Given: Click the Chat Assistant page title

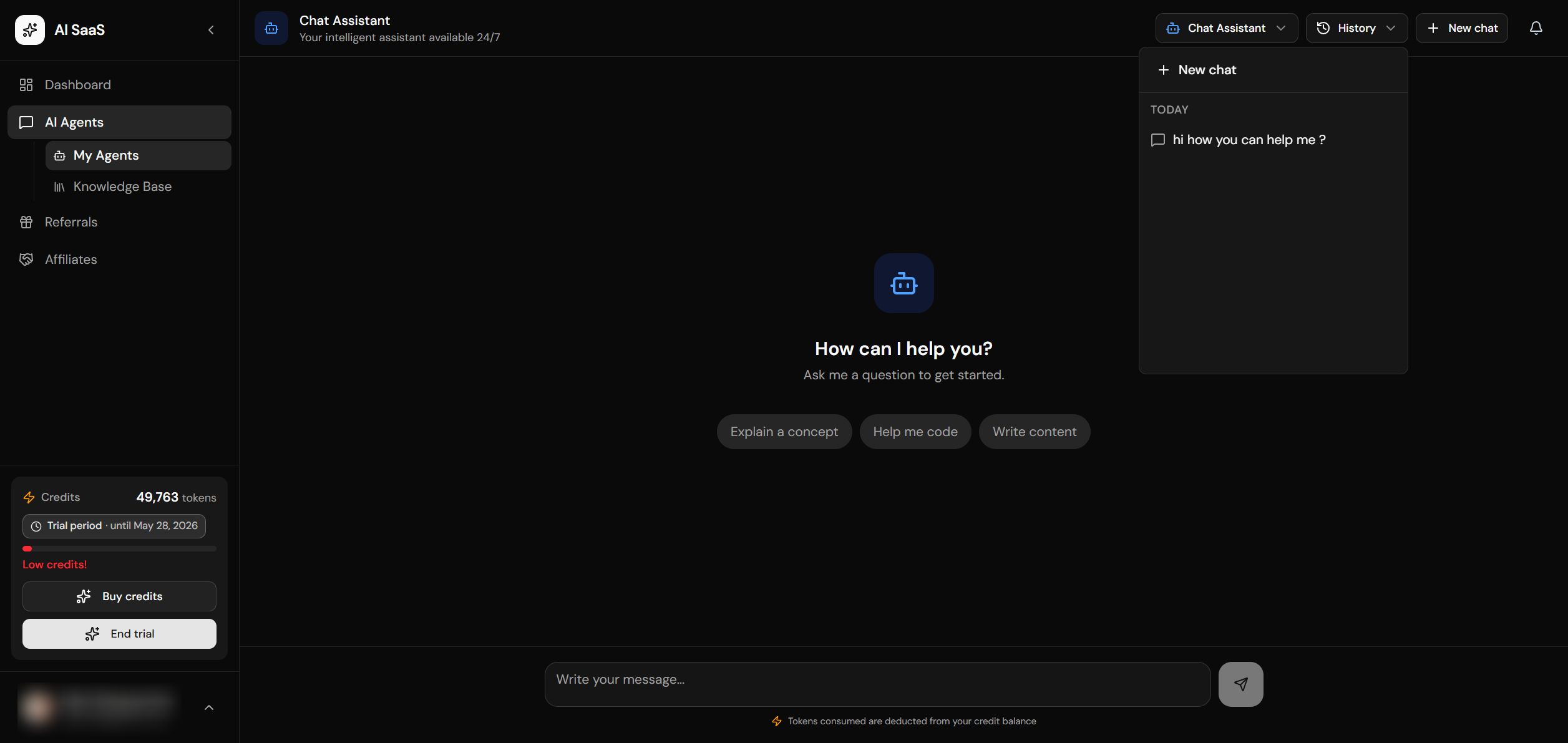Looking at the screenshot, I should [344, 21].
